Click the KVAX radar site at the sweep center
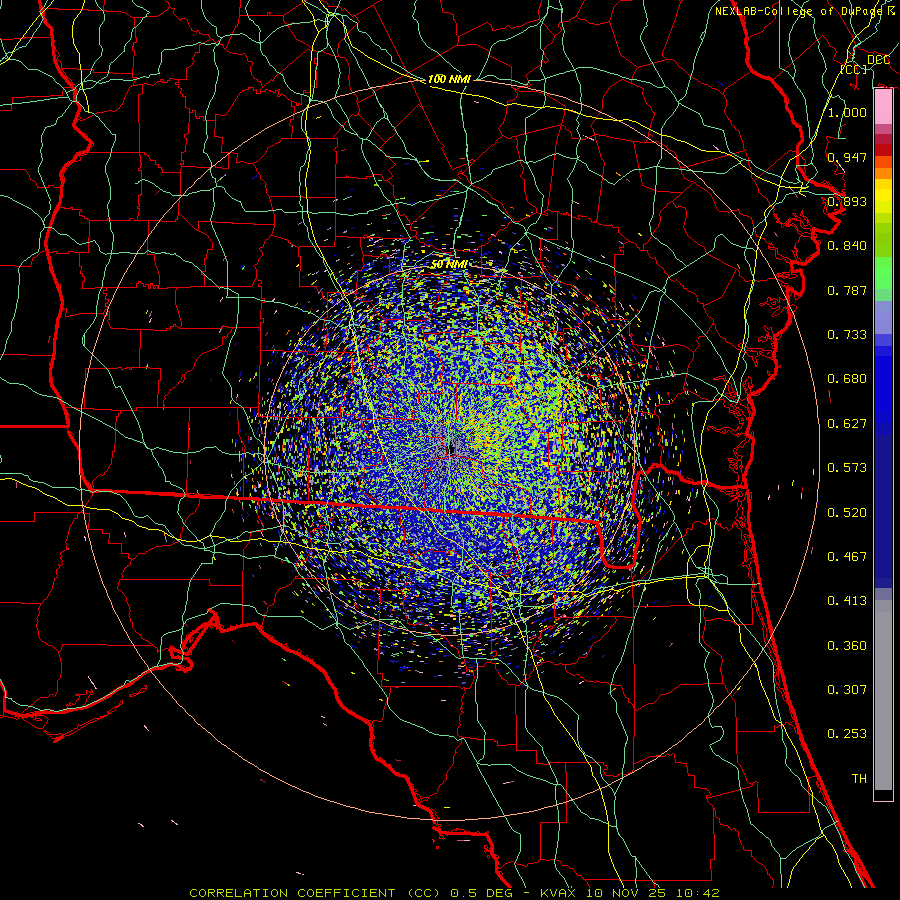Viewport: 900px width, 900px height. (x=449, y=449)
